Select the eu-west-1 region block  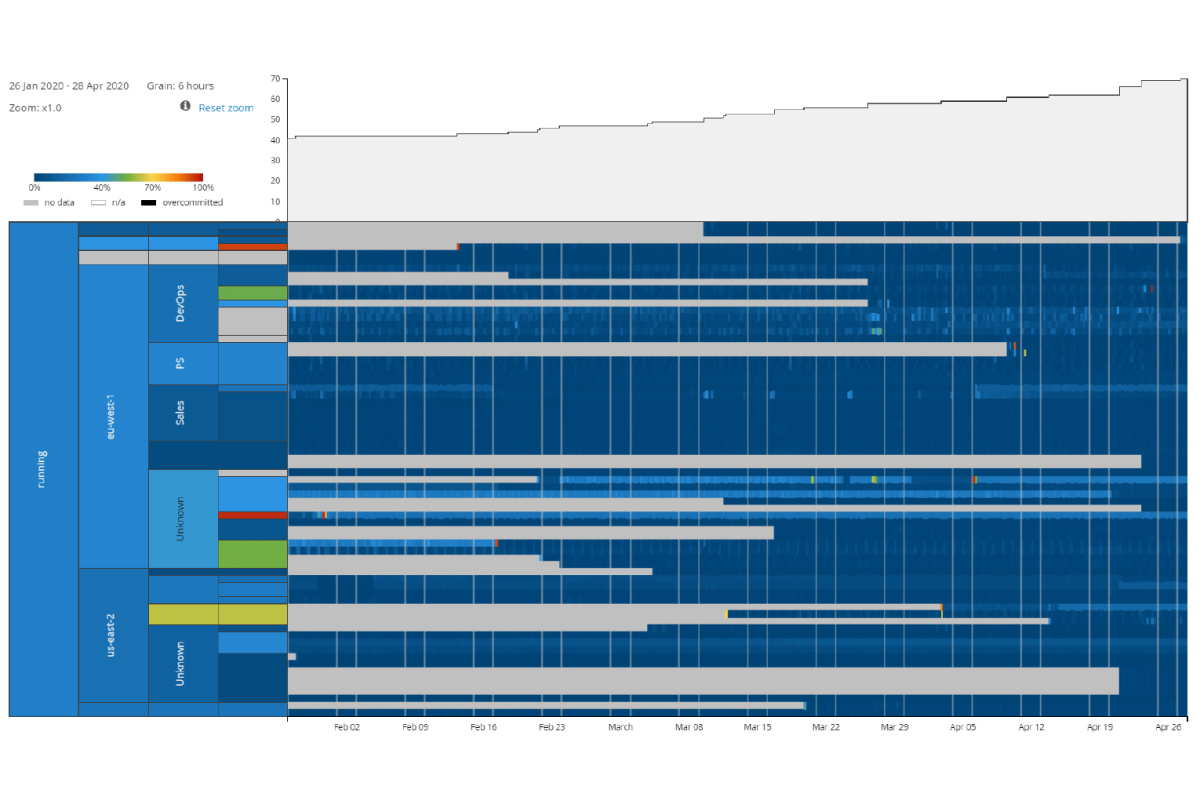click(x=113, y=416)
